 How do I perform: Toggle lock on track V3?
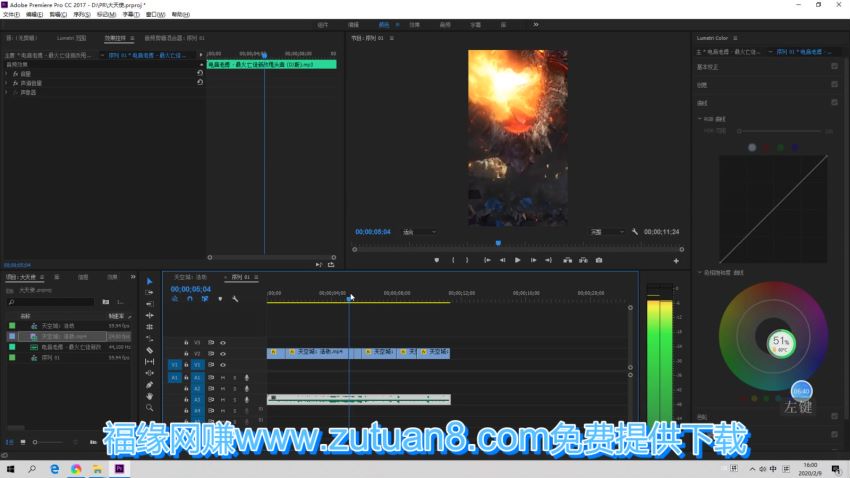click(186, 343)
